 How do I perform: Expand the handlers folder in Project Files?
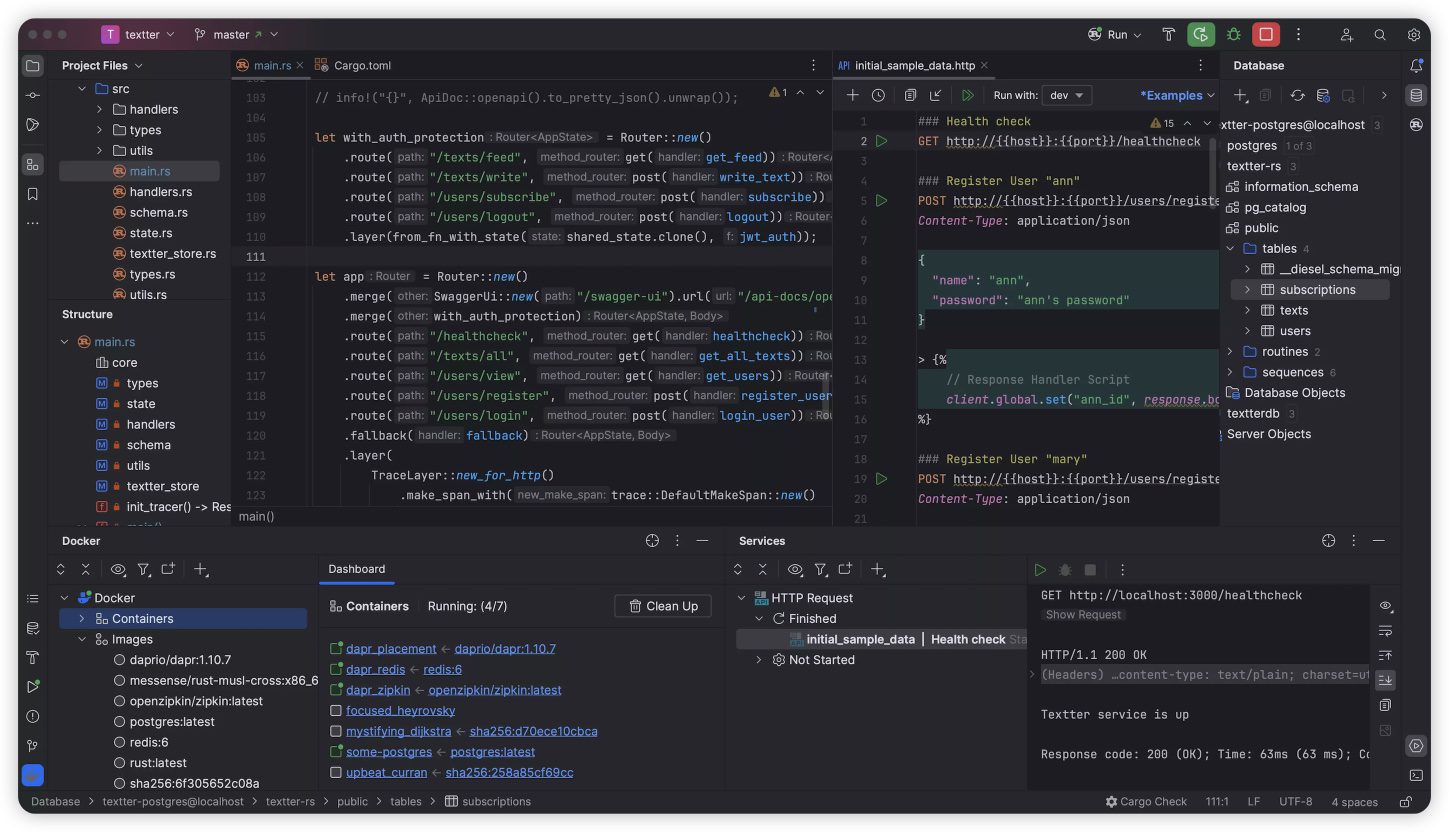coord(100,109)
